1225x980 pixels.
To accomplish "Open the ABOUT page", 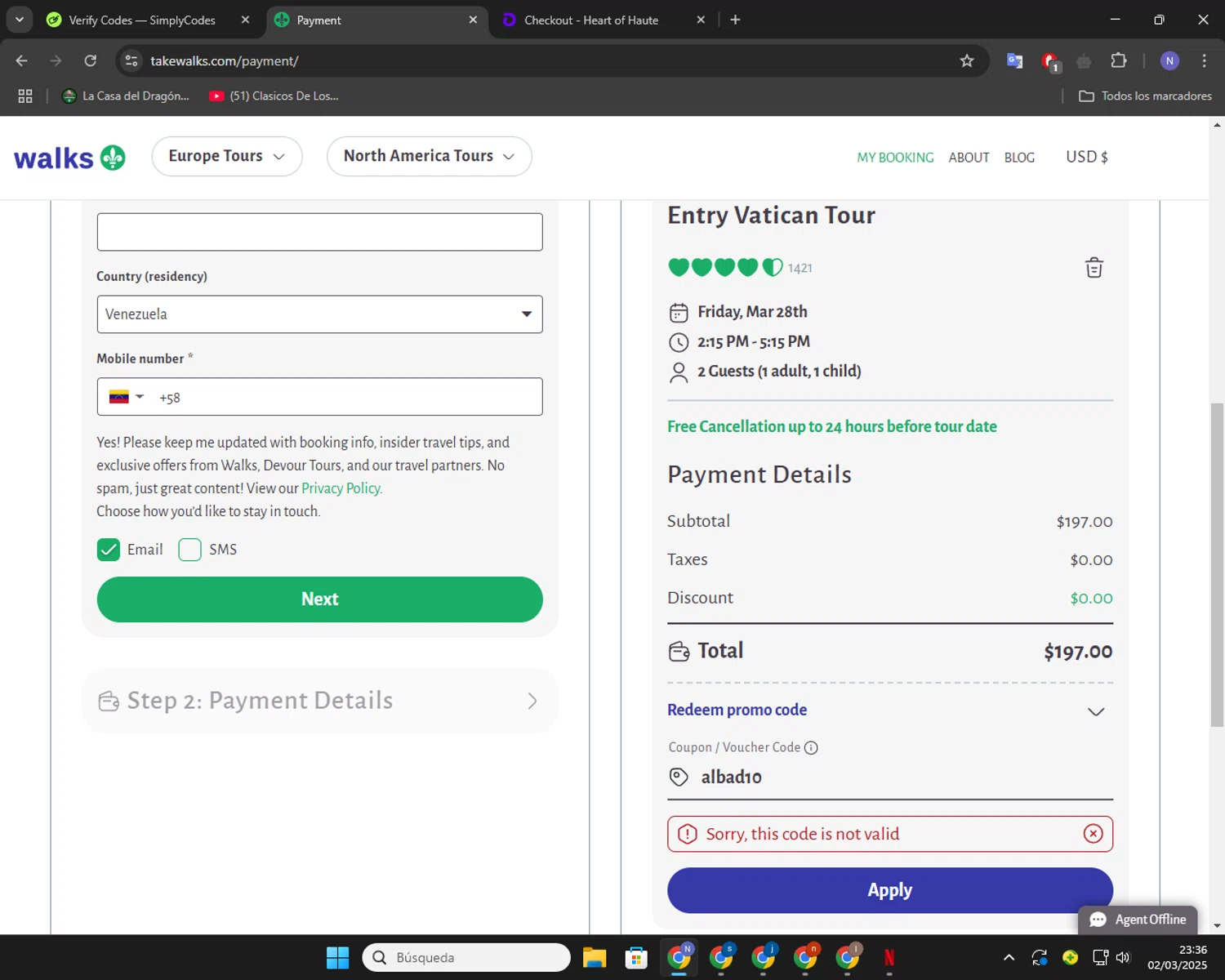I will tap(969, 158).
